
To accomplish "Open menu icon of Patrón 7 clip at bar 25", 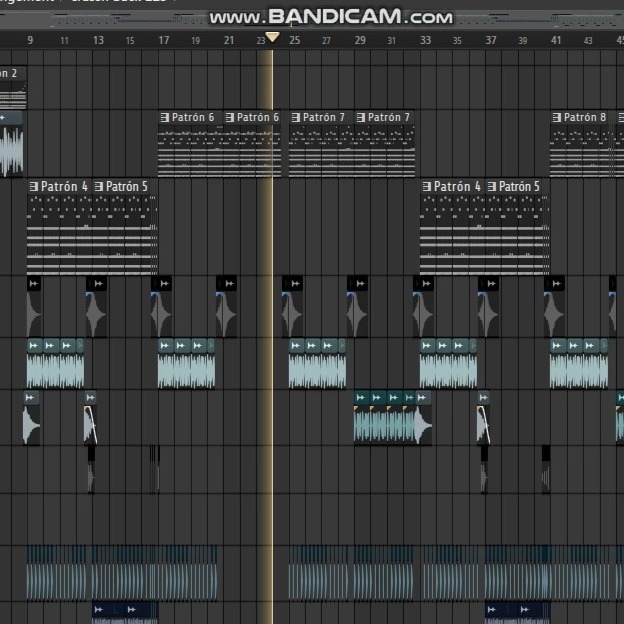I will [296, 117].
